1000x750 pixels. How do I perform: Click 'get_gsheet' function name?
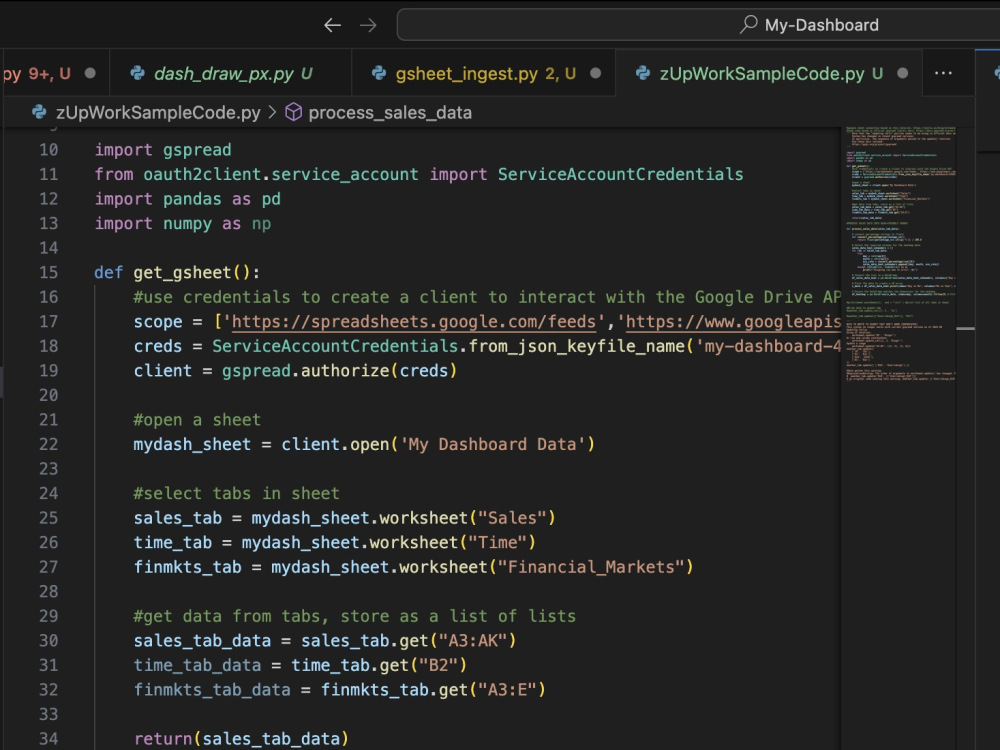click(182, 273)
